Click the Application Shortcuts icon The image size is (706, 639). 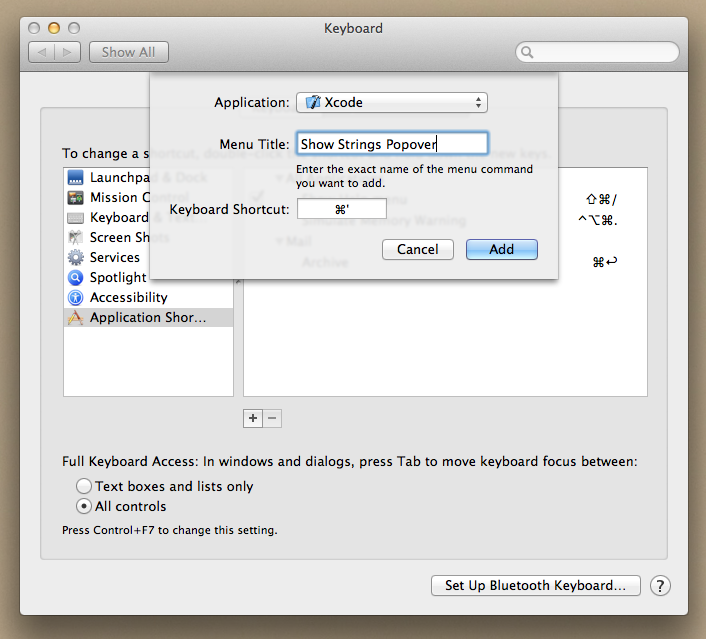point(75,317)
